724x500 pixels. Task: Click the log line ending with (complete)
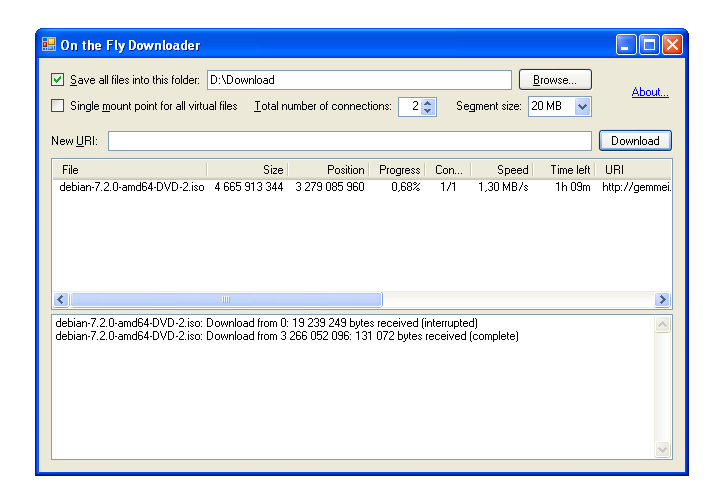pos(287,336)
